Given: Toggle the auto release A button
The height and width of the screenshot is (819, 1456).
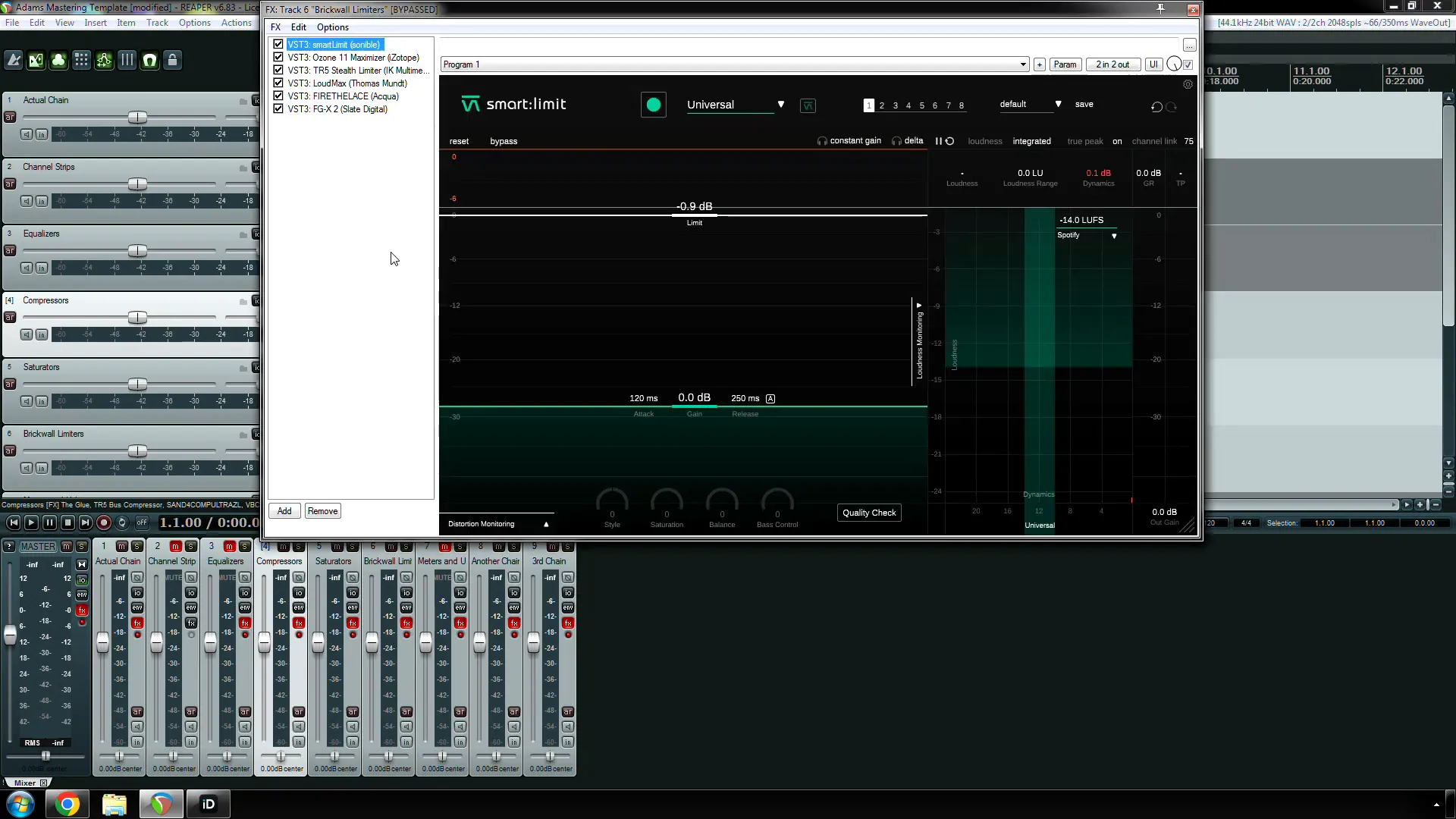Looking at the screenshot, I should (x=770, y=399).
